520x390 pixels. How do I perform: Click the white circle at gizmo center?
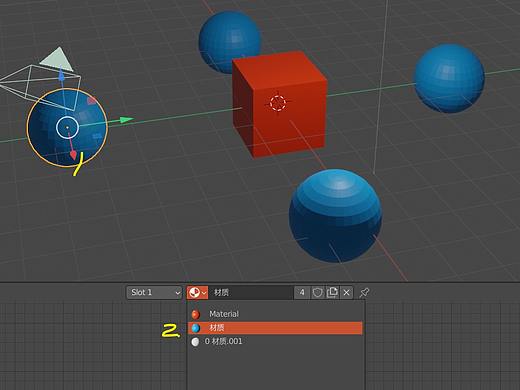coord(67,127)
